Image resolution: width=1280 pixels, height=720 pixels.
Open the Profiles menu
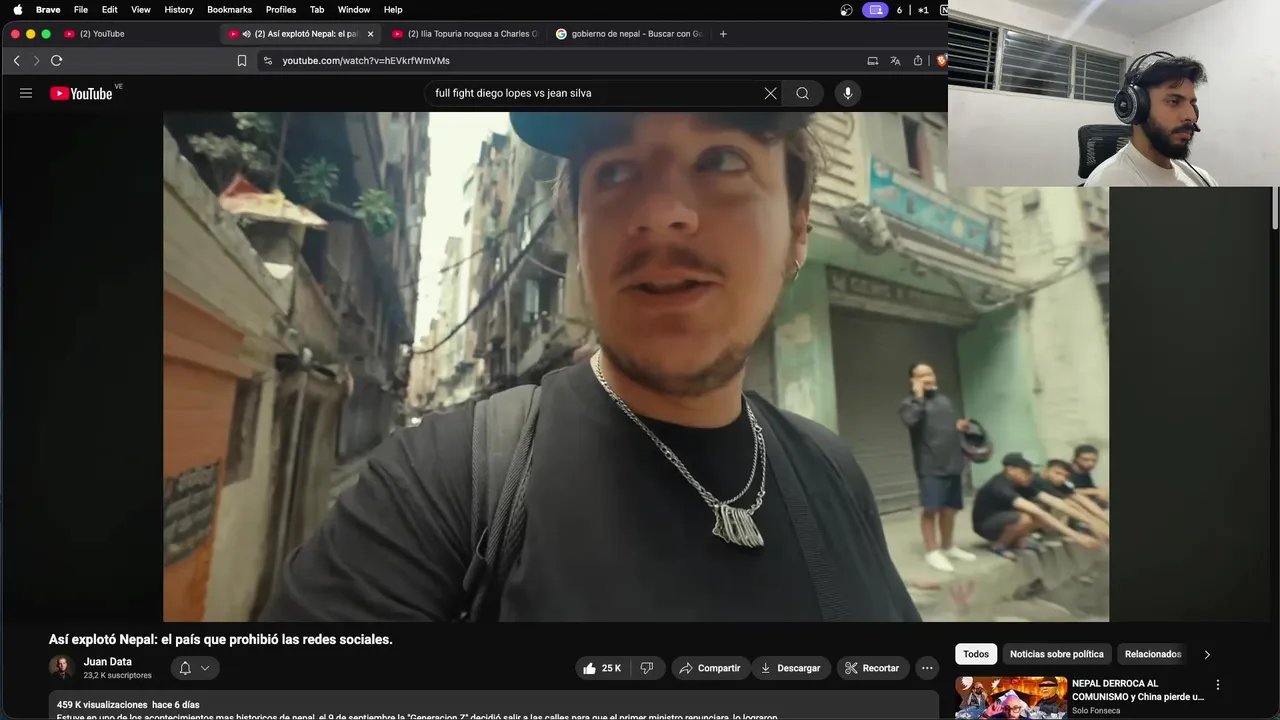[x=281, y=10]
